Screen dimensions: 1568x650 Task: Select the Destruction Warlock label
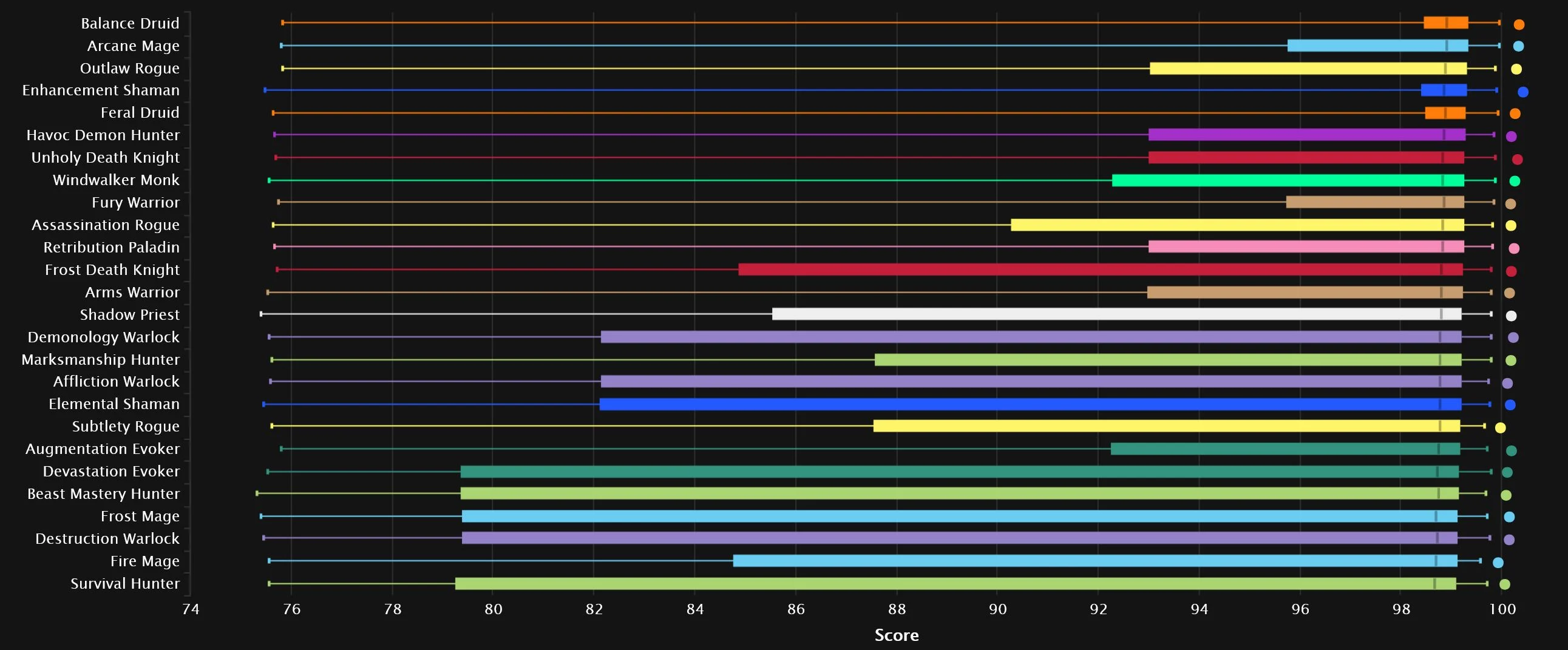click(x=107, y=538)
